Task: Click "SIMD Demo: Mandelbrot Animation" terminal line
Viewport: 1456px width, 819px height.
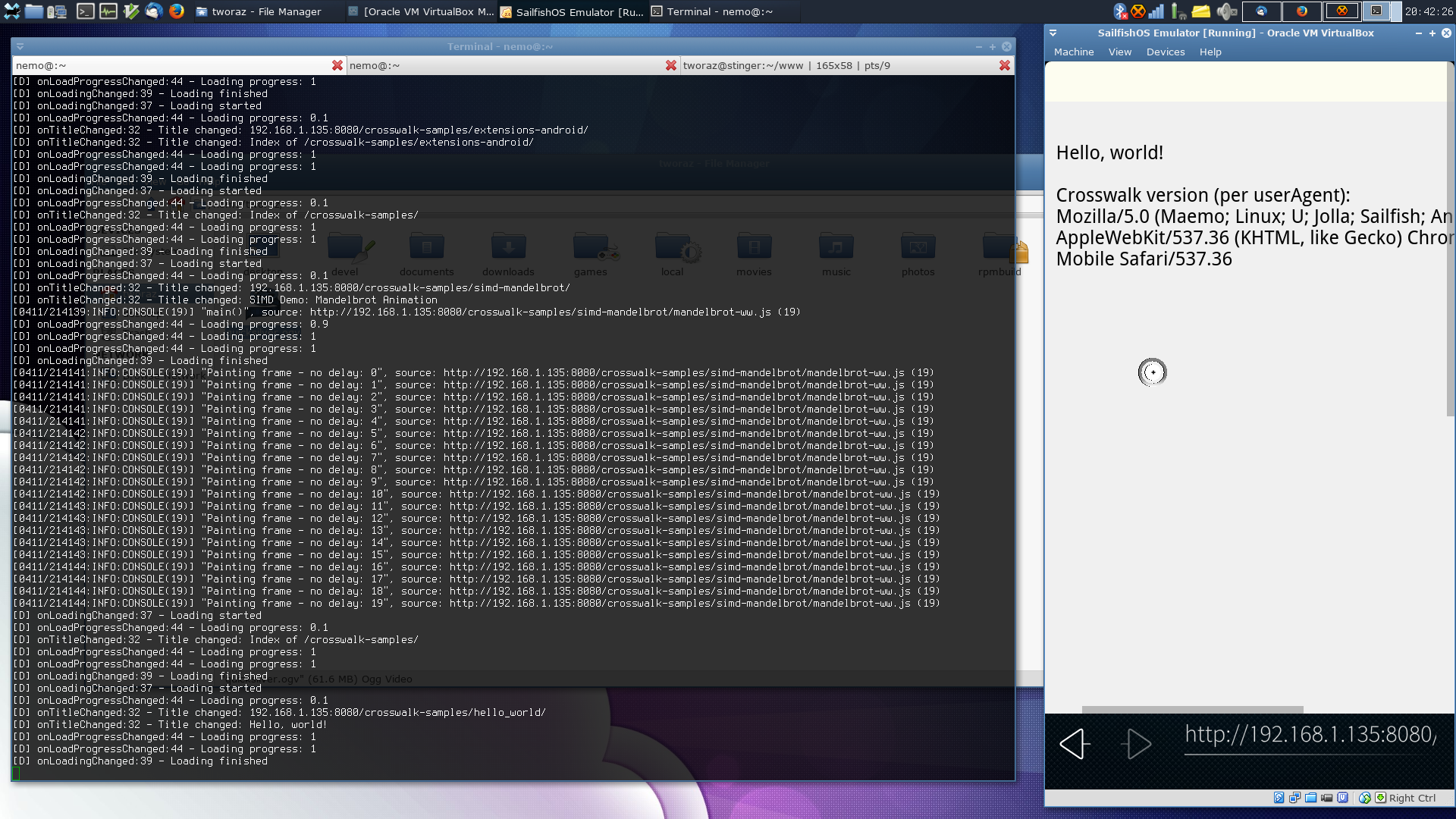Action: [225, 300]
